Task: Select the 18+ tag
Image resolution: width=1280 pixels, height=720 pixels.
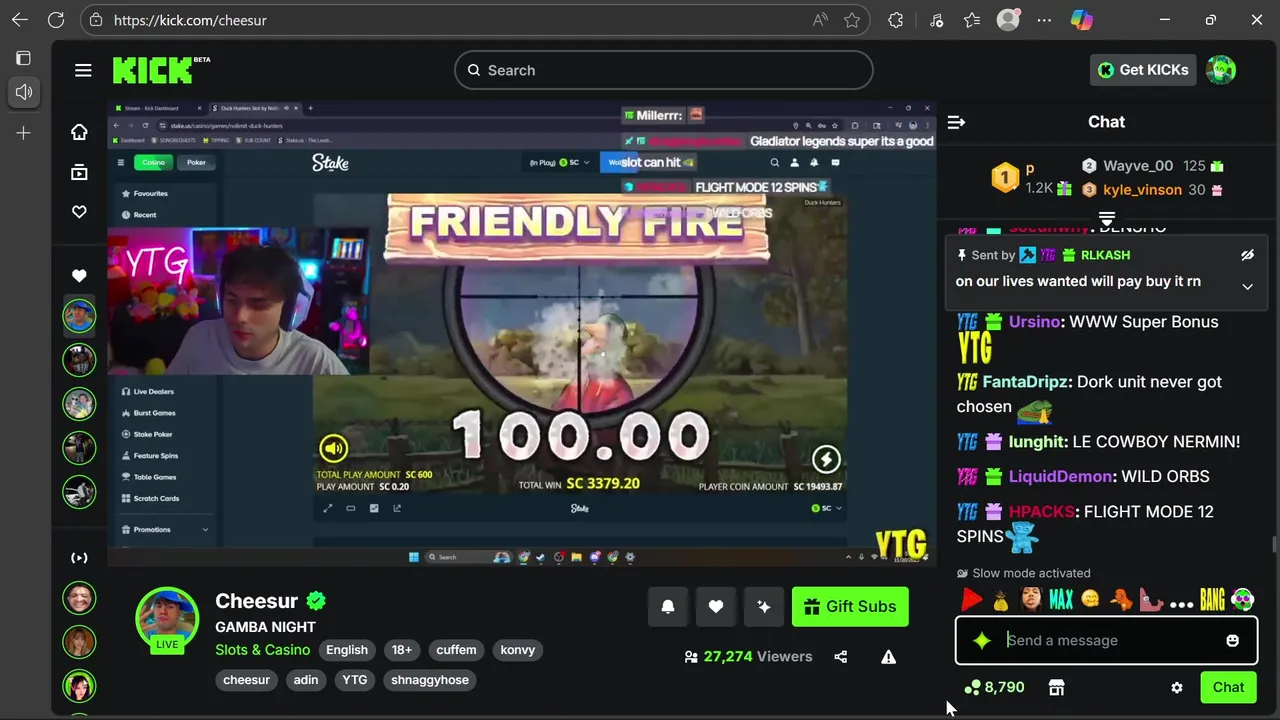Action: 402,650
